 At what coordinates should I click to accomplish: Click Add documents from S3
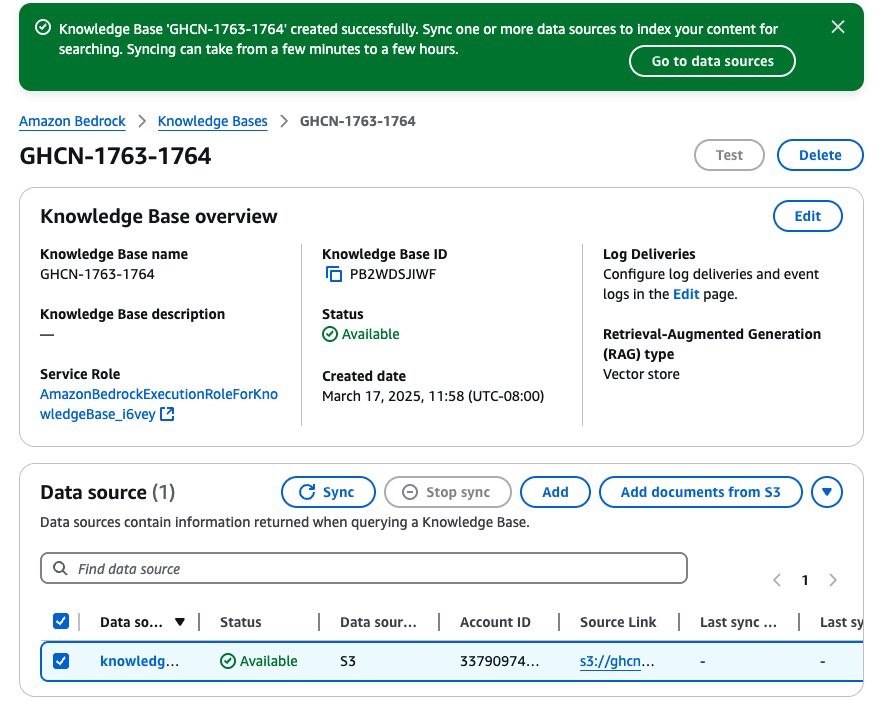[701, 492]
